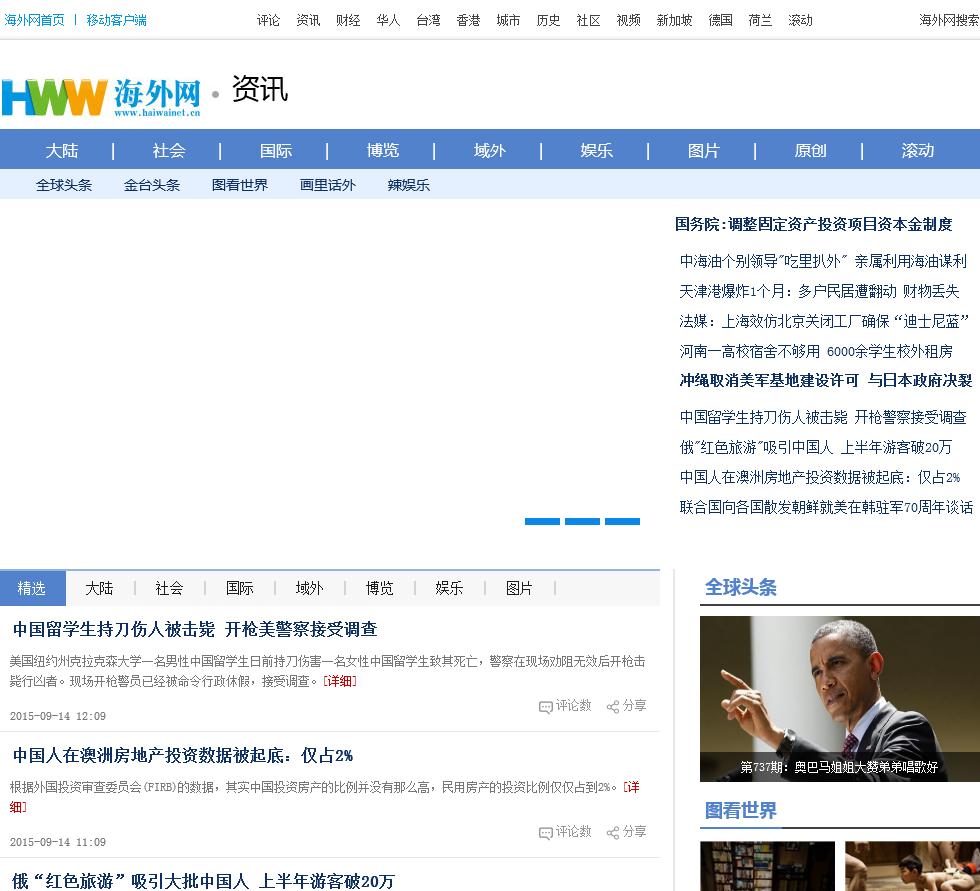Open 联合国向各国散发朝鲜 news link

click(826, 507)
